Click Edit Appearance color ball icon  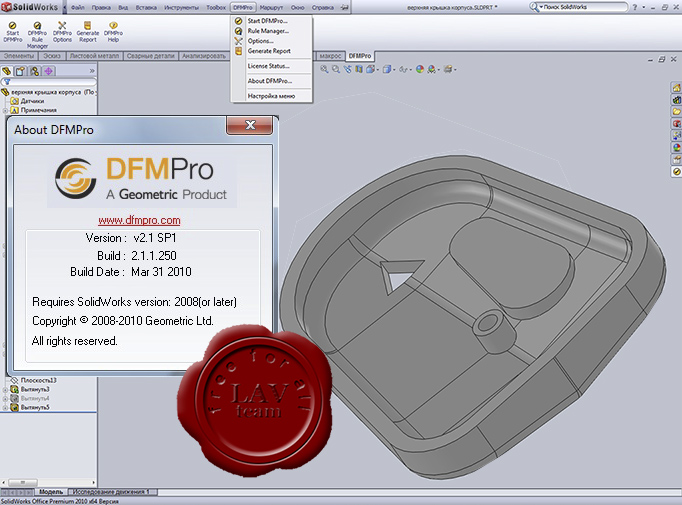click(x=420, y=69)
